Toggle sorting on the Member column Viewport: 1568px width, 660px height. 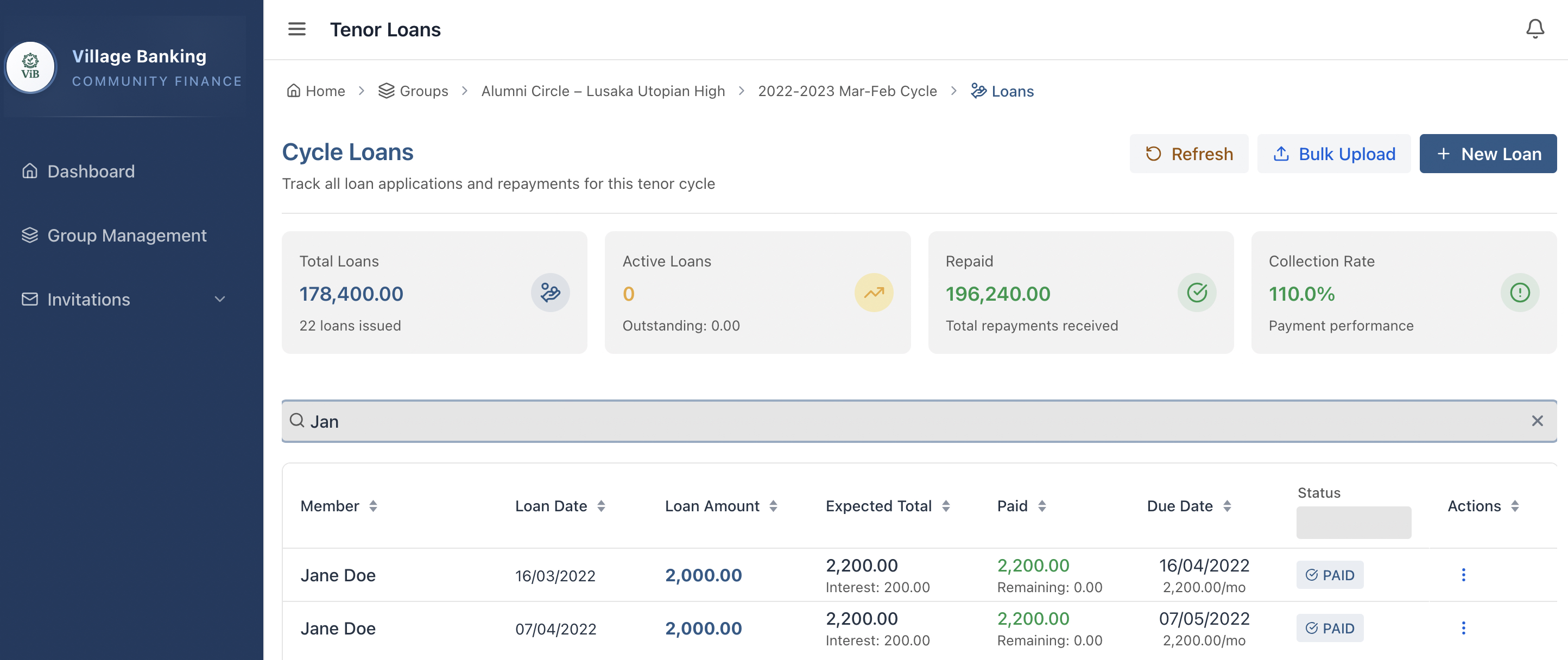tap(374, 505)
